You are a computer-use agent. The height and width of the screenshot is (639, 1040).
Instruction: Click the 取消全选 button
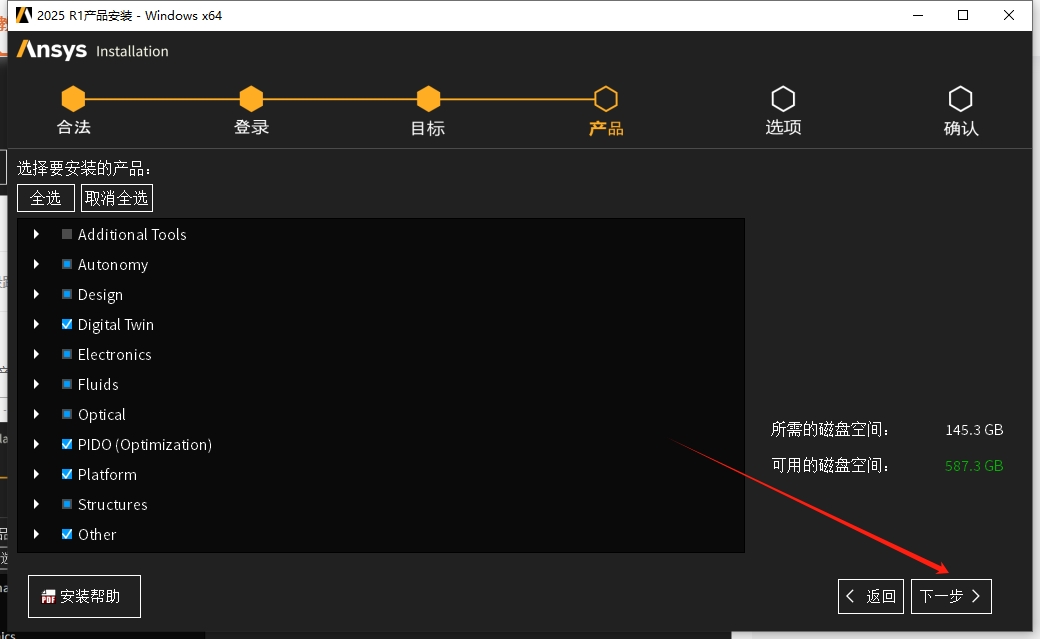pyautogui.click(x=117, y=198)
